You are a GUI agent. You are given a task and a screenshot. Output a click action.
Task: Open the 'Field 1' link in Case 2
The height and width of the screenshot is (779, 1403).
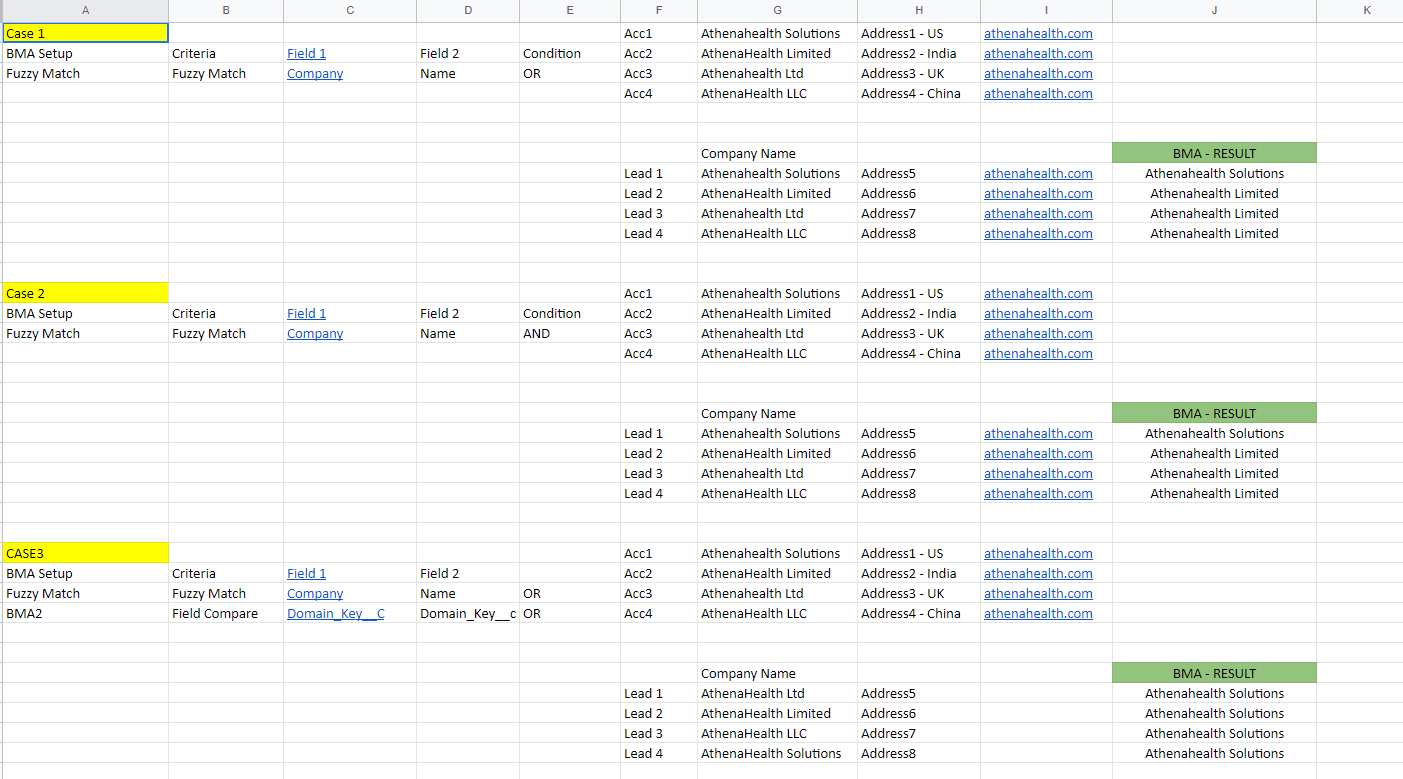coord(306,313)
